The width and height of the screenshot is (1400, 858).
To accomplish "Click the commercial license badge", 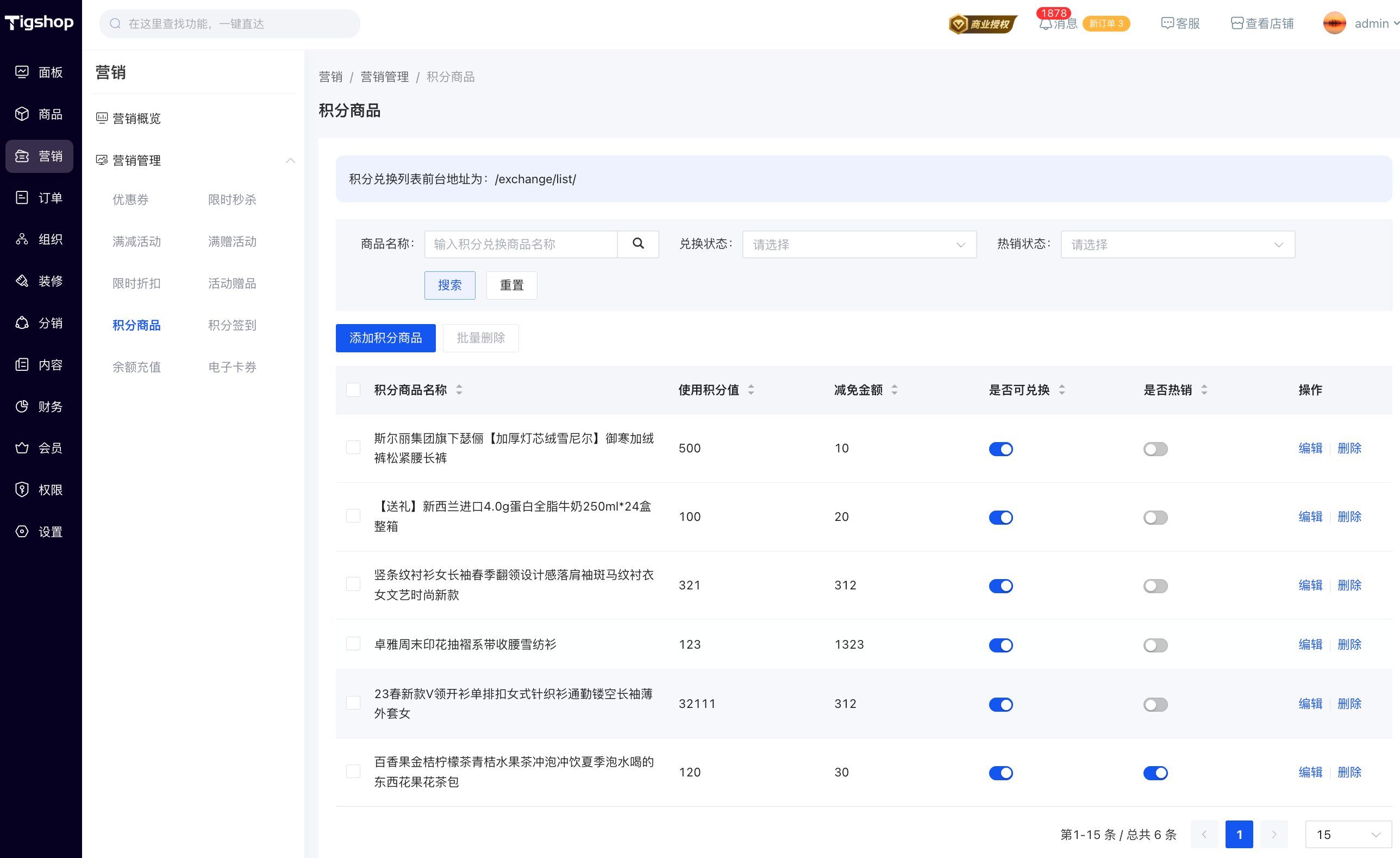I will [983, 24].
